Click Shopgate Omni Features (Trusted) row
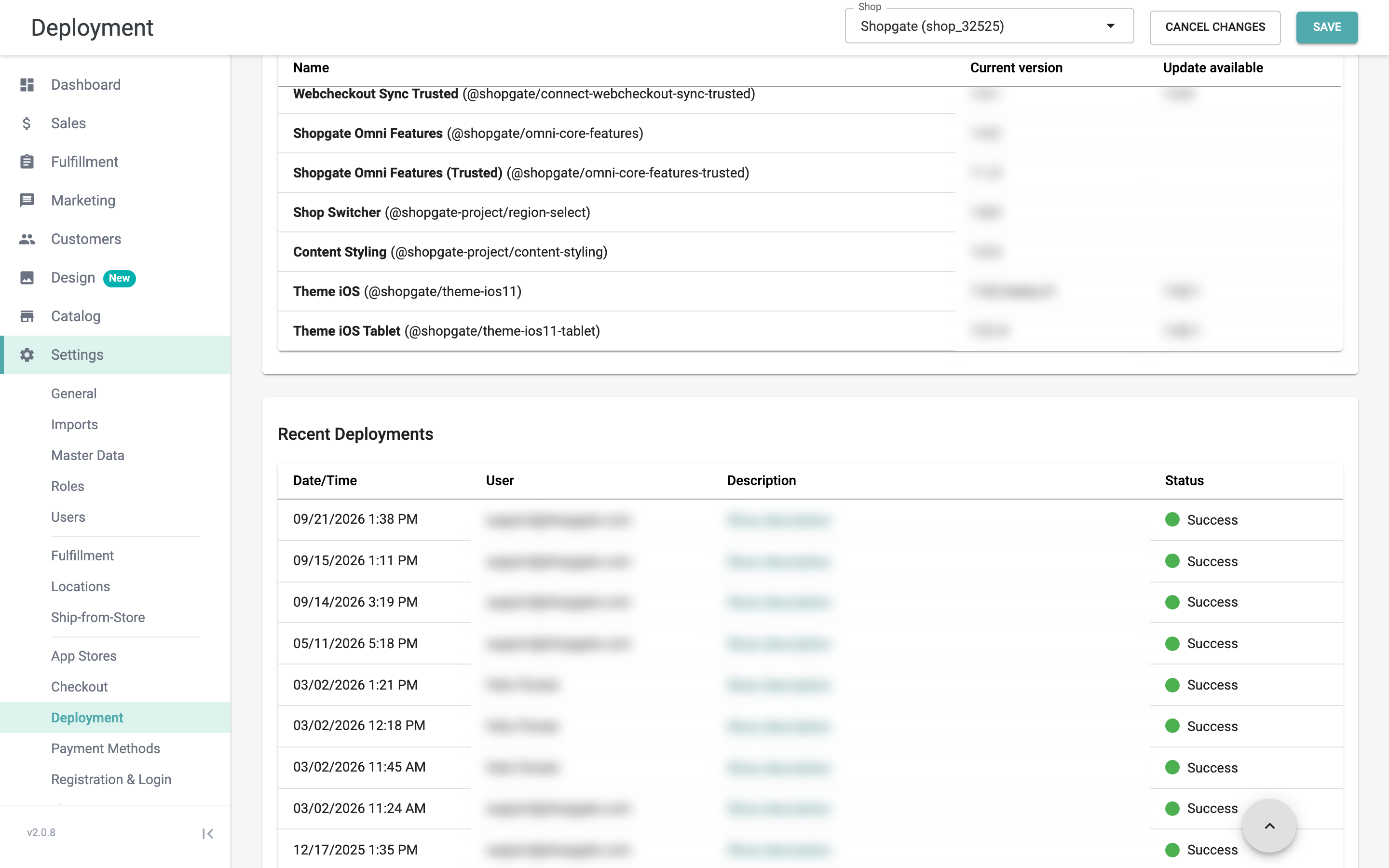Viewport: 1389px width, 868px height. pos(809,173)
